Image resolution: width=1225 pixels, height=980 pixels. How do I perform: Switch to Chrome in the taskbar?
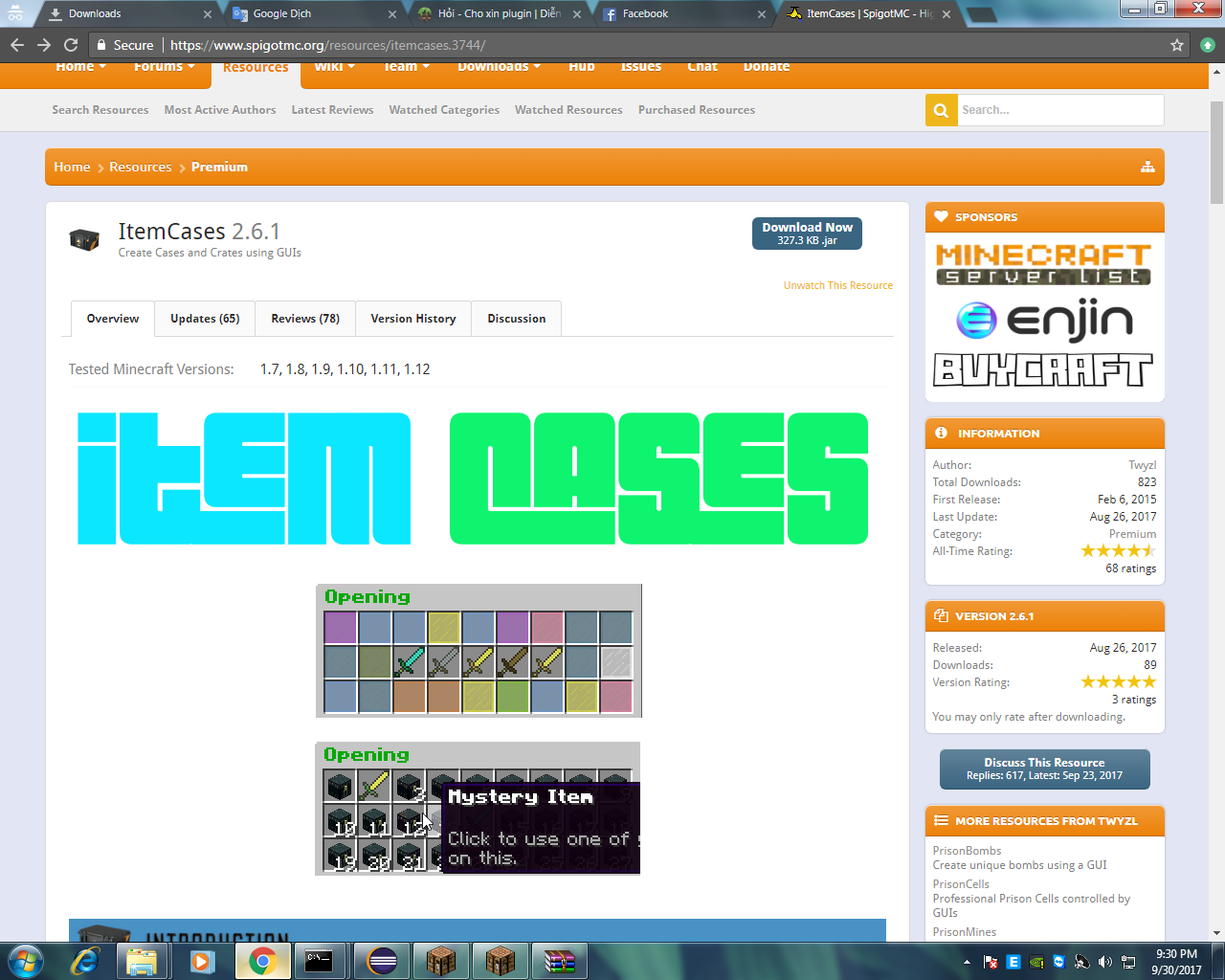pos(262,961)
